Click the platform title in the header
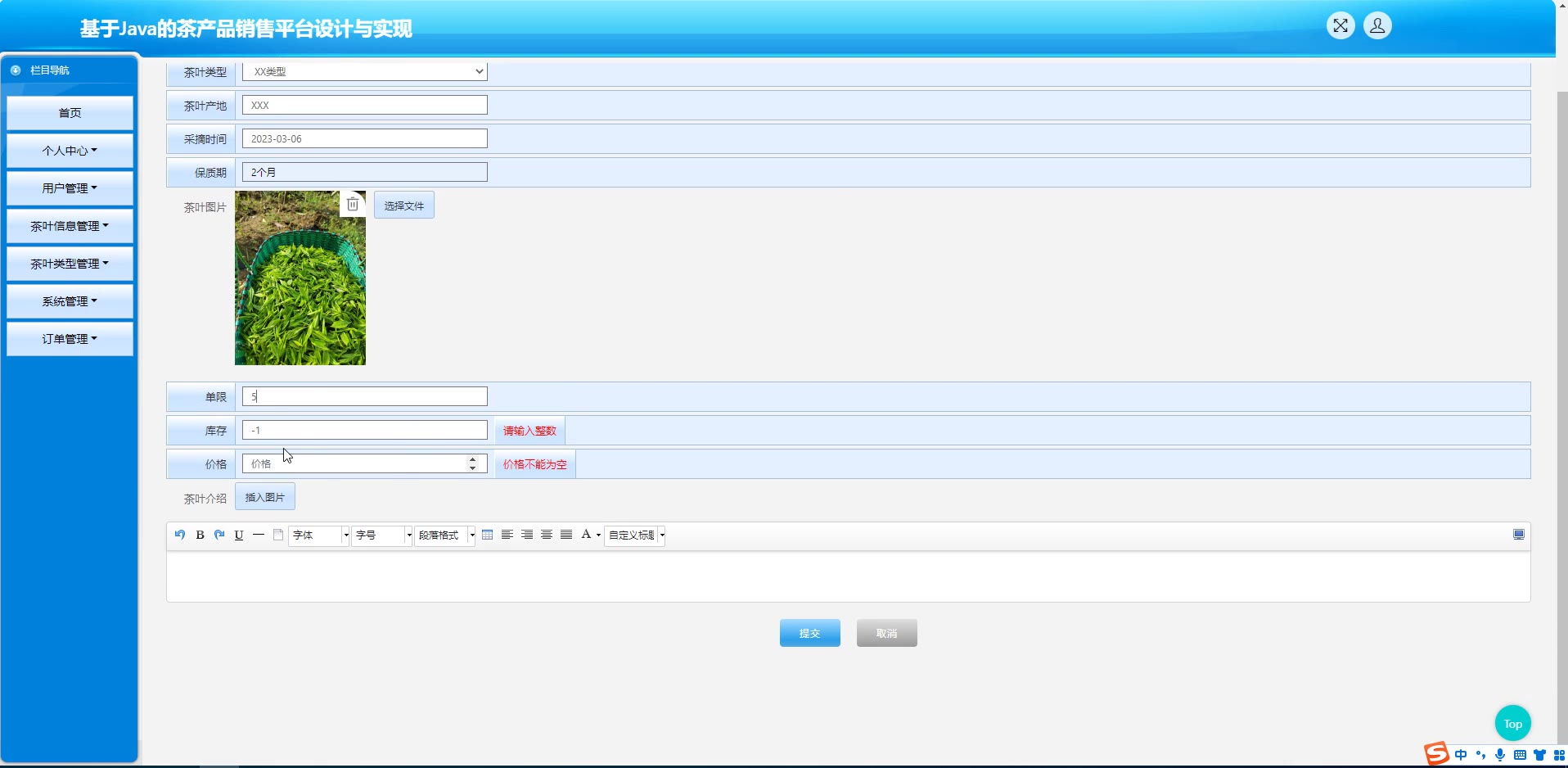Screen dimensions: 1568x768 click(246, 29)
